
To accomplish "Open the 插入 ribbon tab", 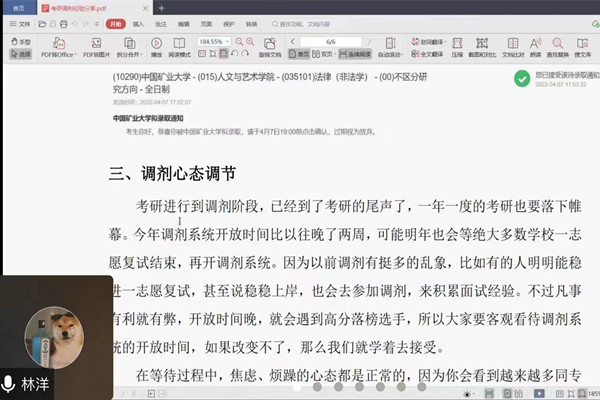I will pyautogui.click(x=138, y=22).
